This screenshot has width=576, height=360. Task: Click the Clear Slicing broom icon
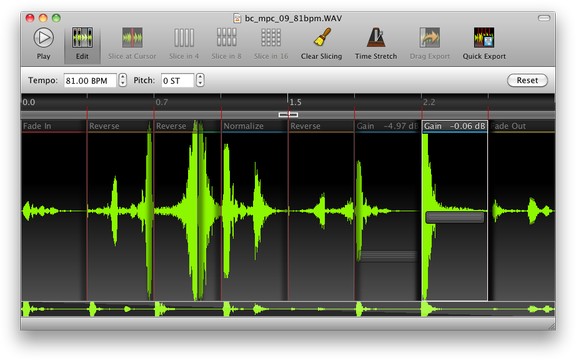[x=322, y=37]
